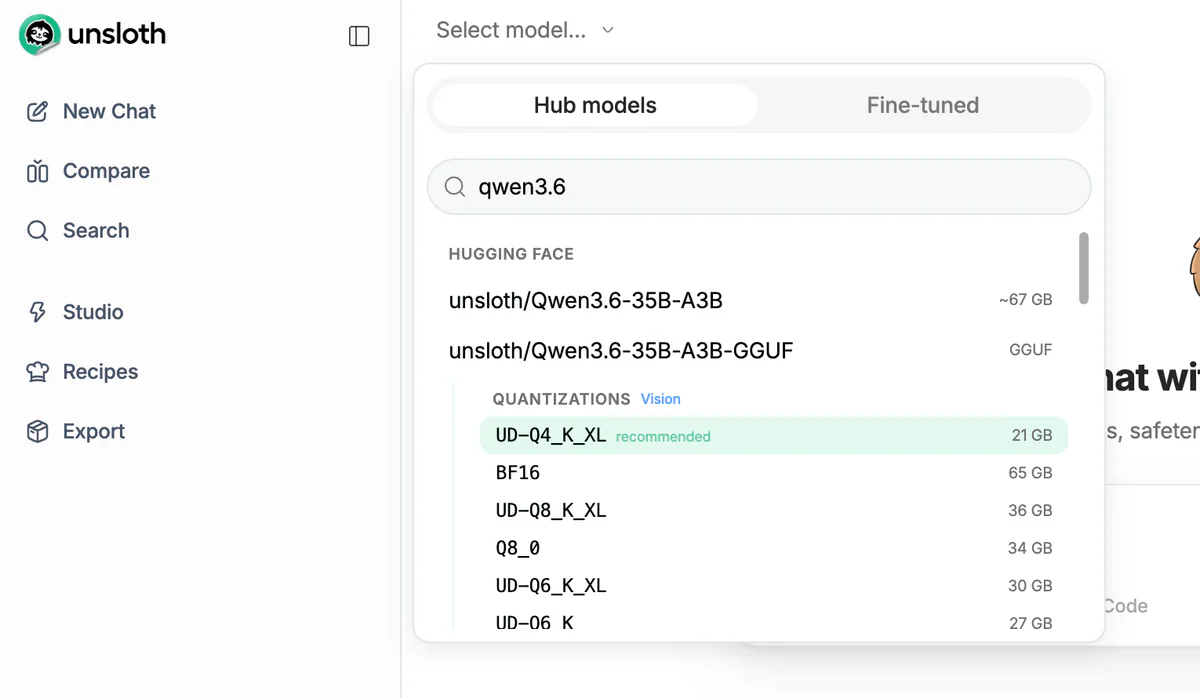Open Studio using its lightning icon
Screen dimensions: 1200x698
click(37, 311)
